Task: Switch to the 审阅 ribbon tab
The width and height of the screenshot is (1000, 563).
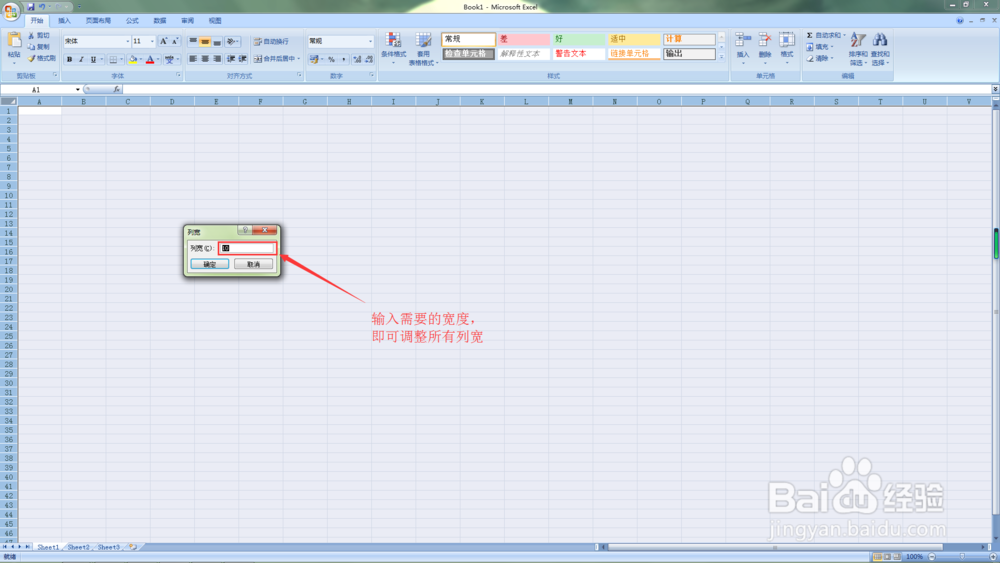Action: click(187, 20)
